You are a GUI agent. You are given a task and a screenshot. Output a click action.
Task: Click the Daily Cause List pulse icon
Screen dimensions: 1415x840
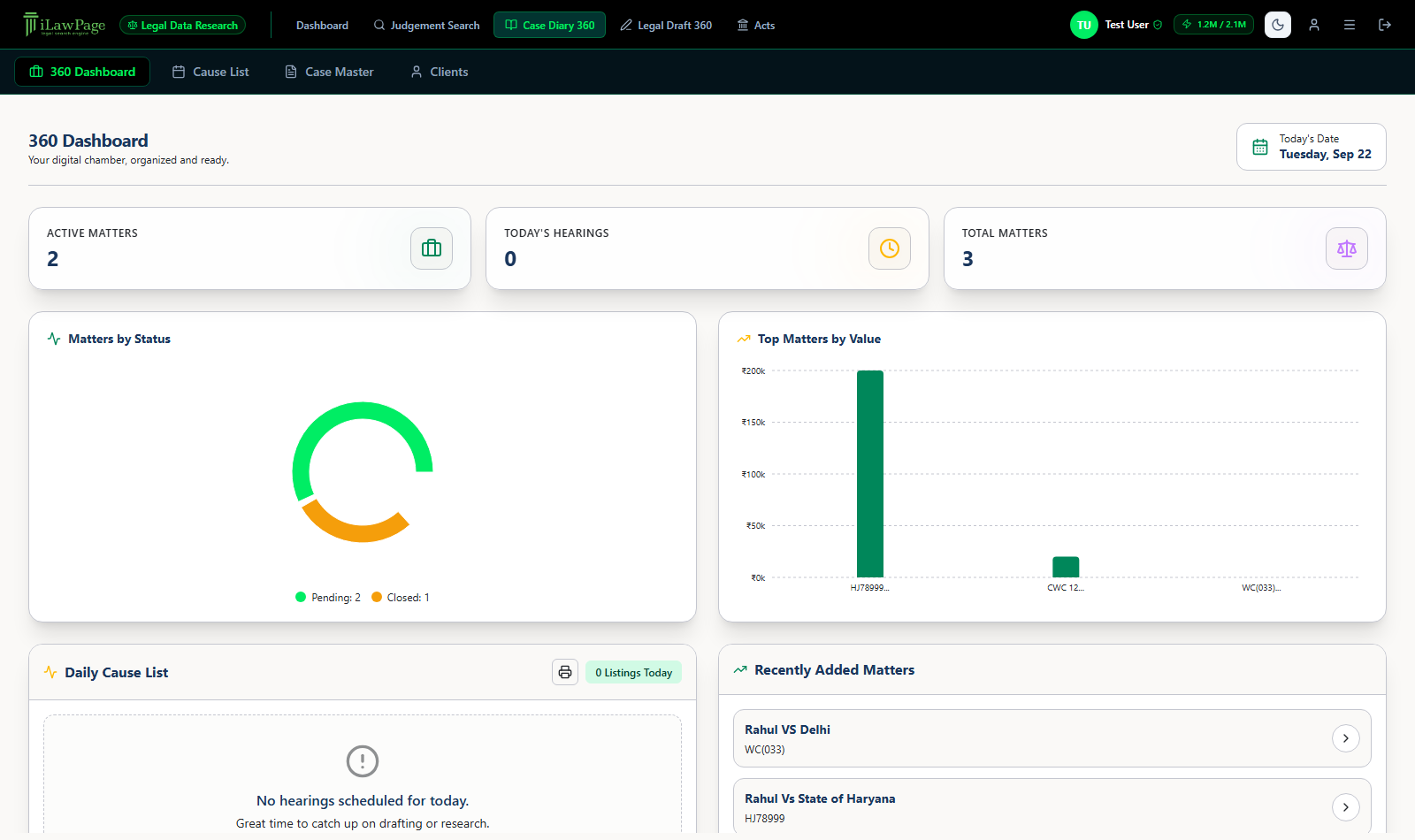pyautogui.click(x=50, y=672)
